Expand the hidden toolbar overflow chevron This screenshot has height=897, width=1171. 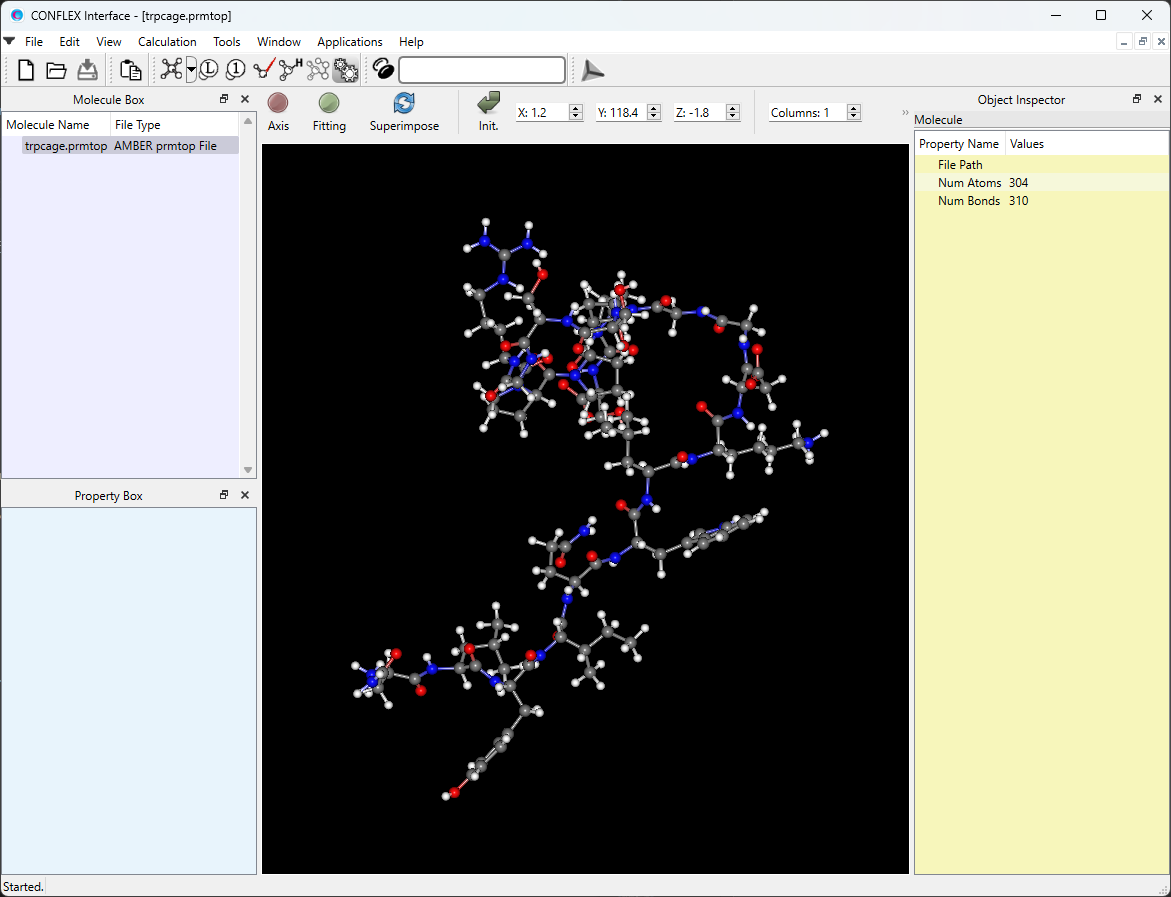[x=905, y=113]
